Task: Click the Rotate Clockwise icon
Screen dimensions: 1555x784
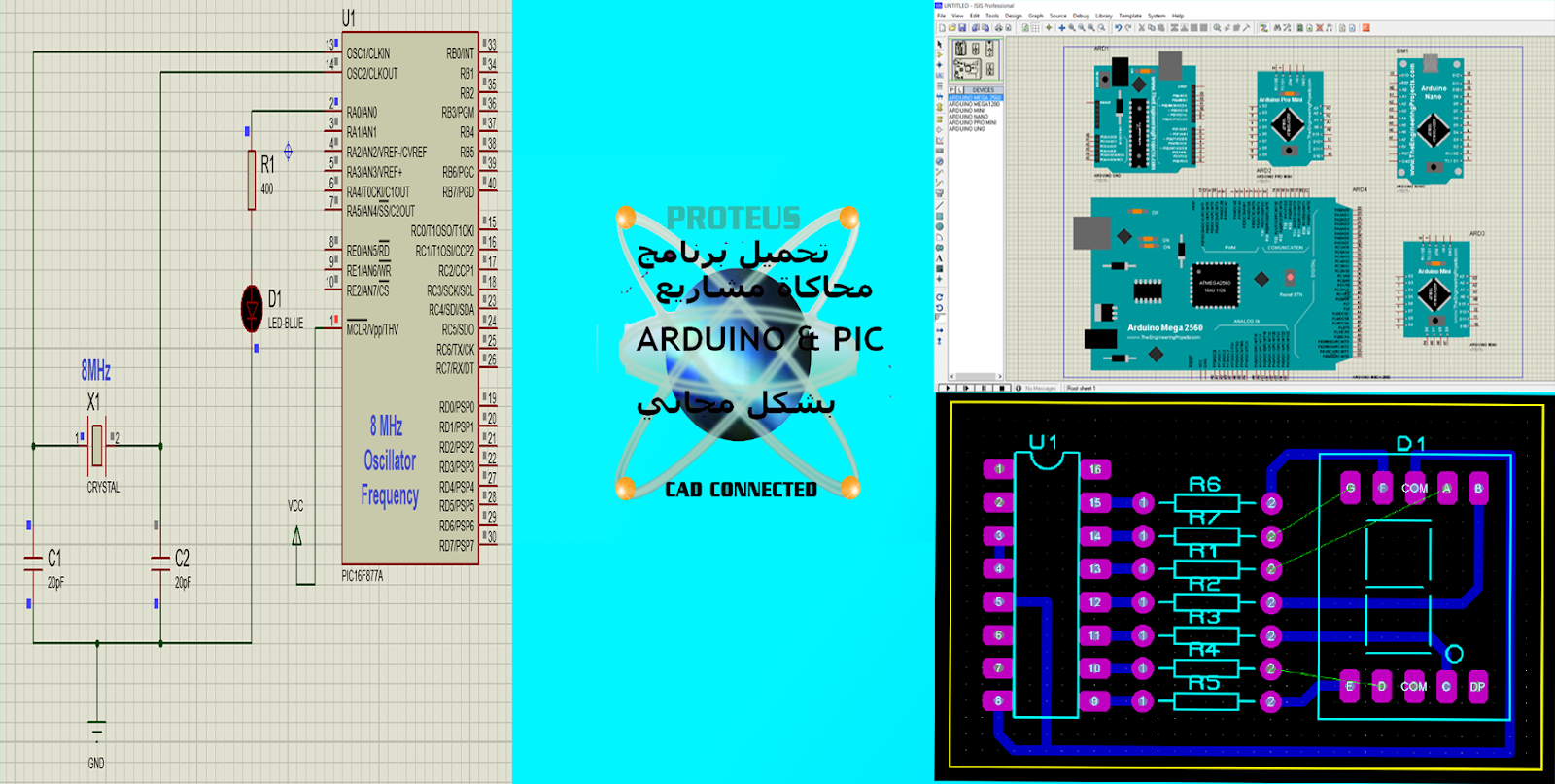Action: (940, 297)
